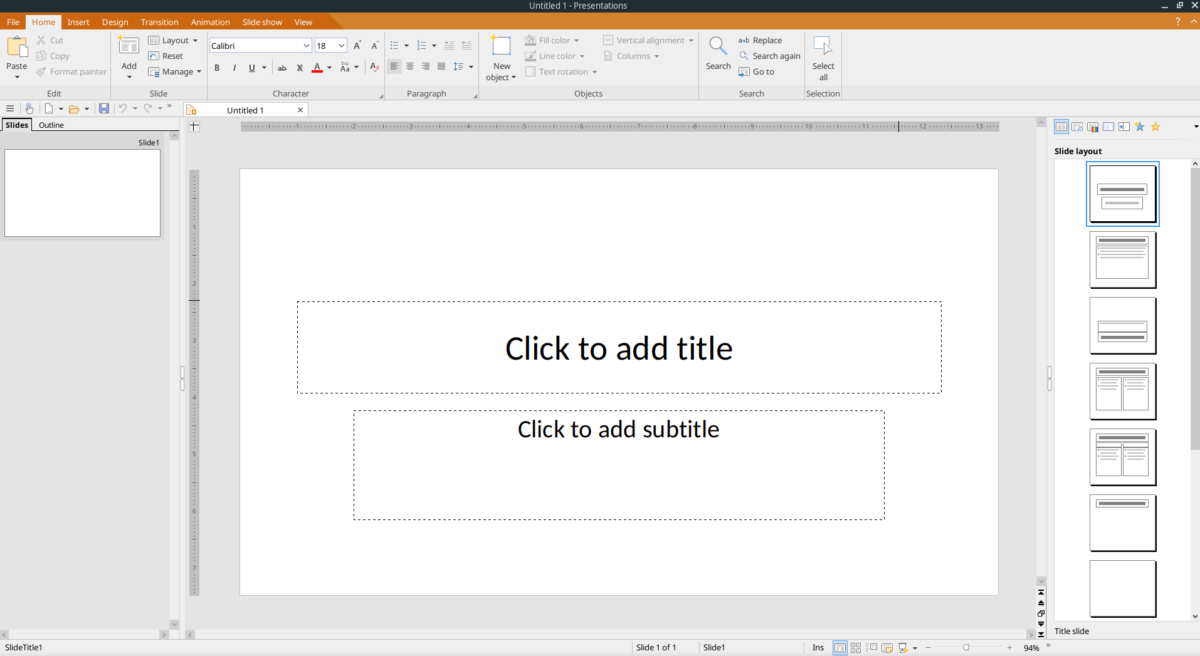
Task: Select the first Title slide layout thumbnail
Action: (1122, 193)
